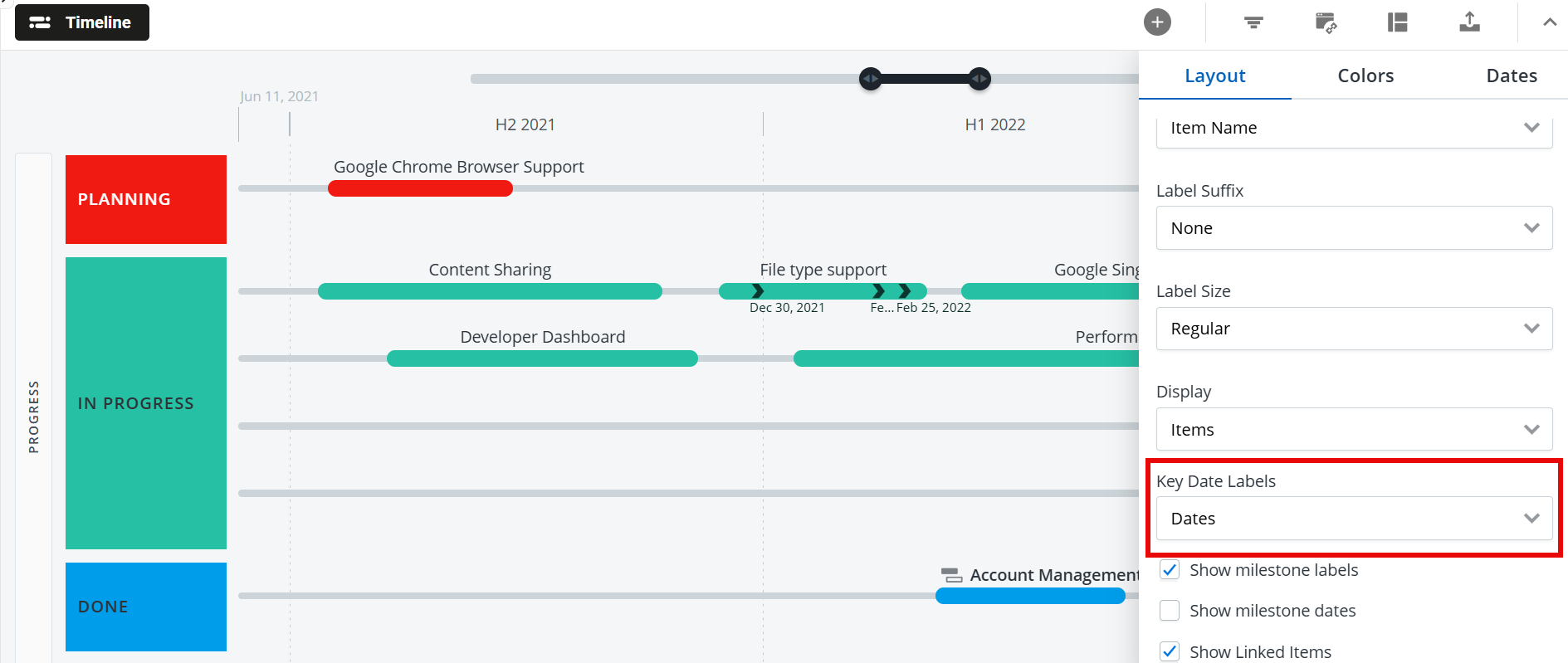Open the Display dropdown showing Items

click(1354, 430)
